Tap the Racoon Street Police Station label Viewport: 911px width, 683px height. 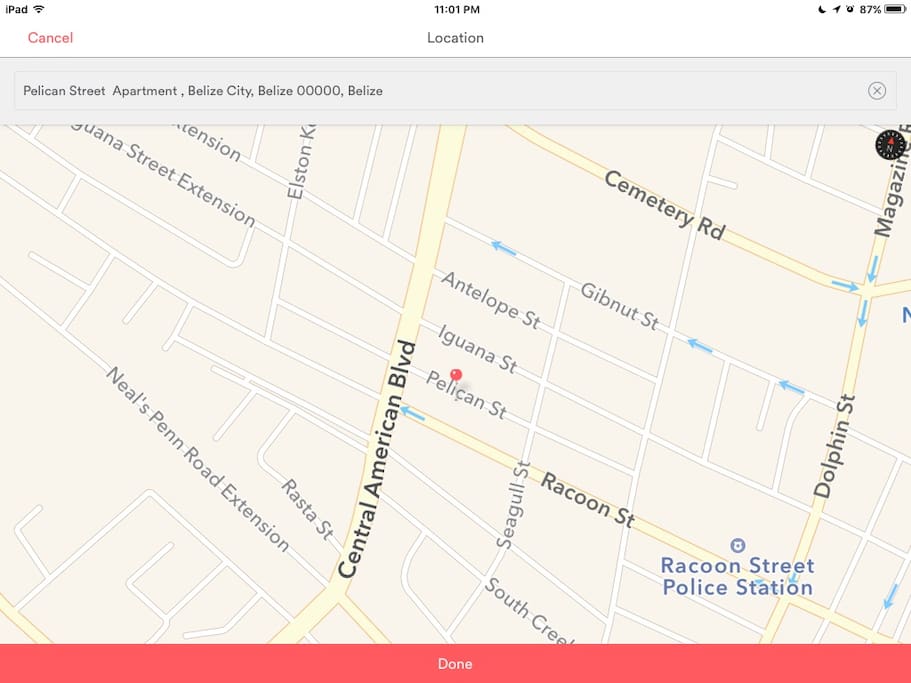point(737,576)
